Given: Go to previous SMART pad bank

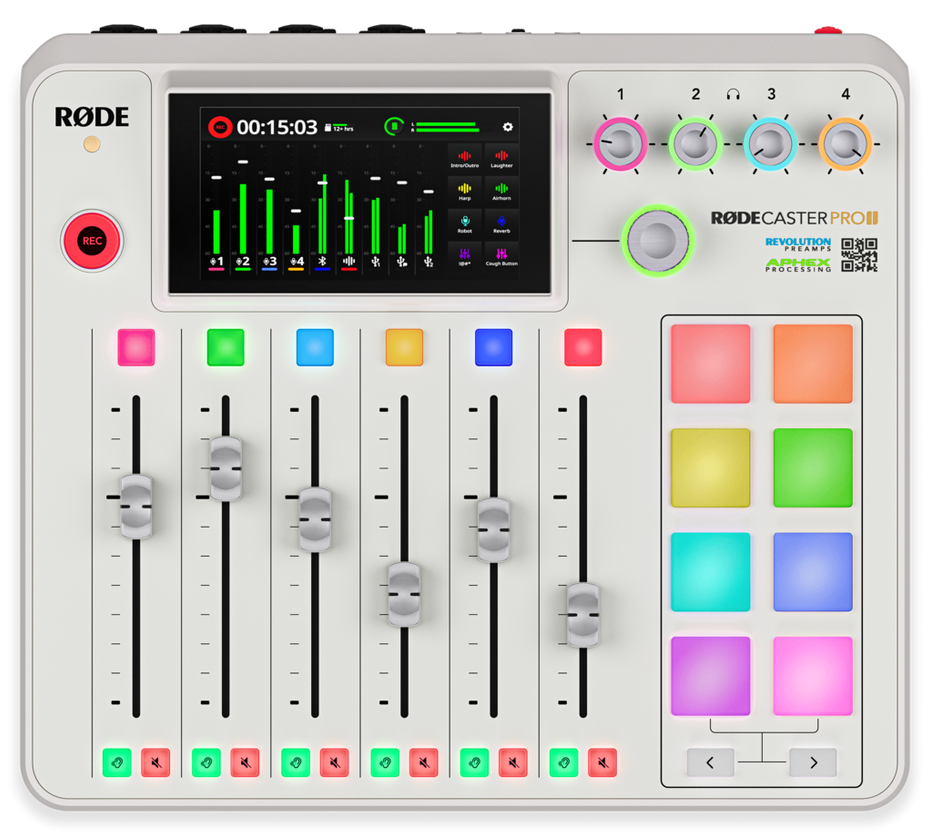Looking at the screenshot, I should coord(710,762).
